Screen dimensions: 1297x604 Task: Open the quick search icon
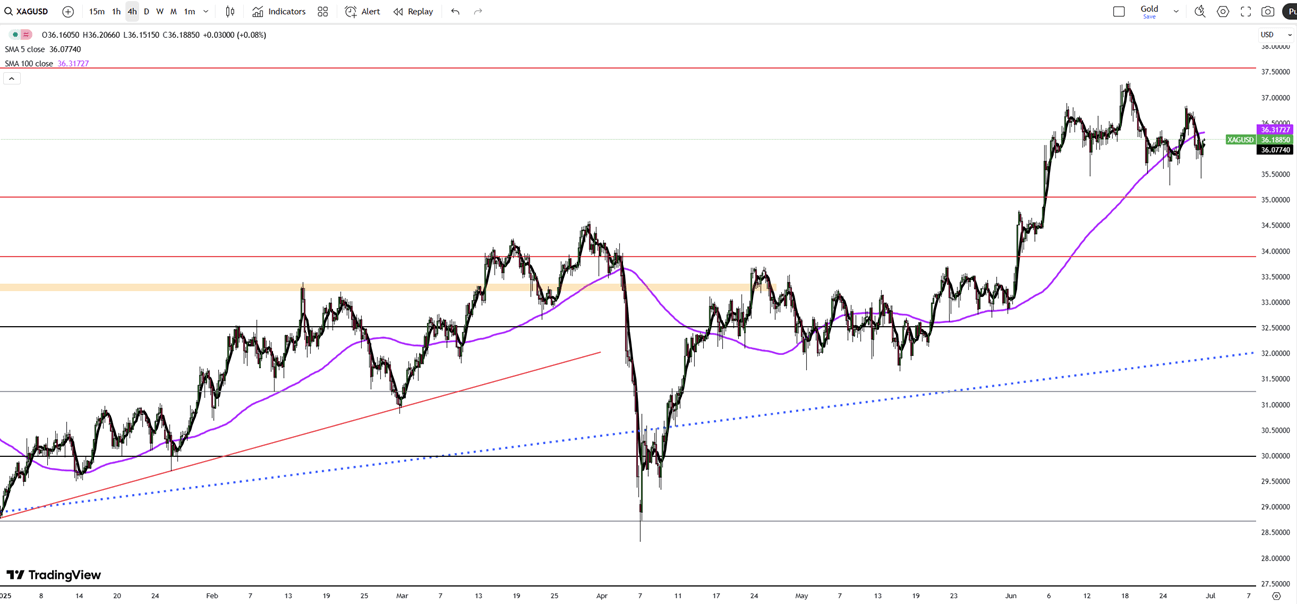tap(1200, 12)
